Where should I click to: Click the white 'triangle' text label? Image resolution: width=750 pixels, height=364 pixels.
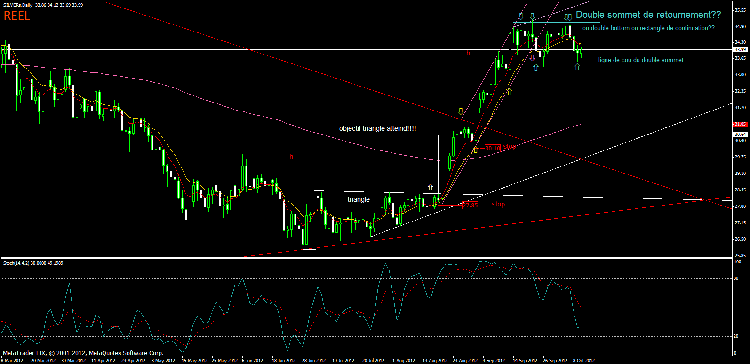pyautogui.click(x=359, y=199)
